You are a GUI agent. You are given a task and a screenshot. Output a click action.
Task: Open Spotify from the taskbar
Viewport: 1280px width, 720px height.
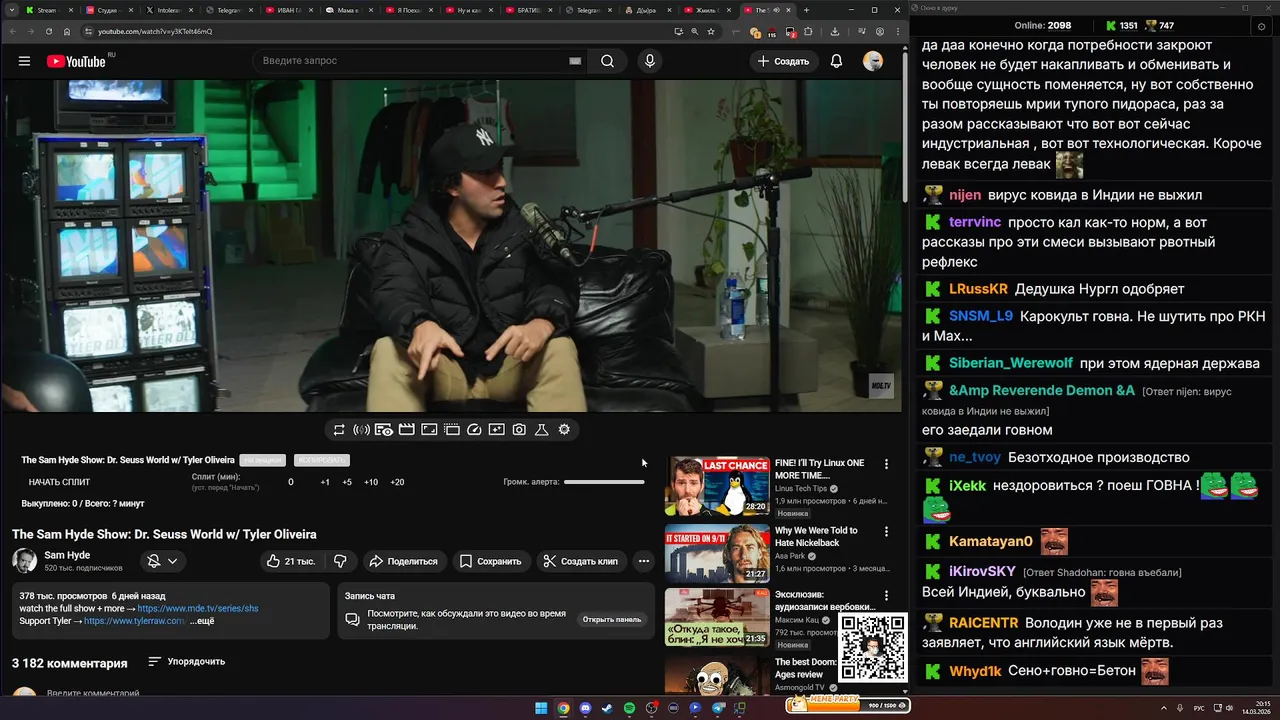click(x=629, y=708)
